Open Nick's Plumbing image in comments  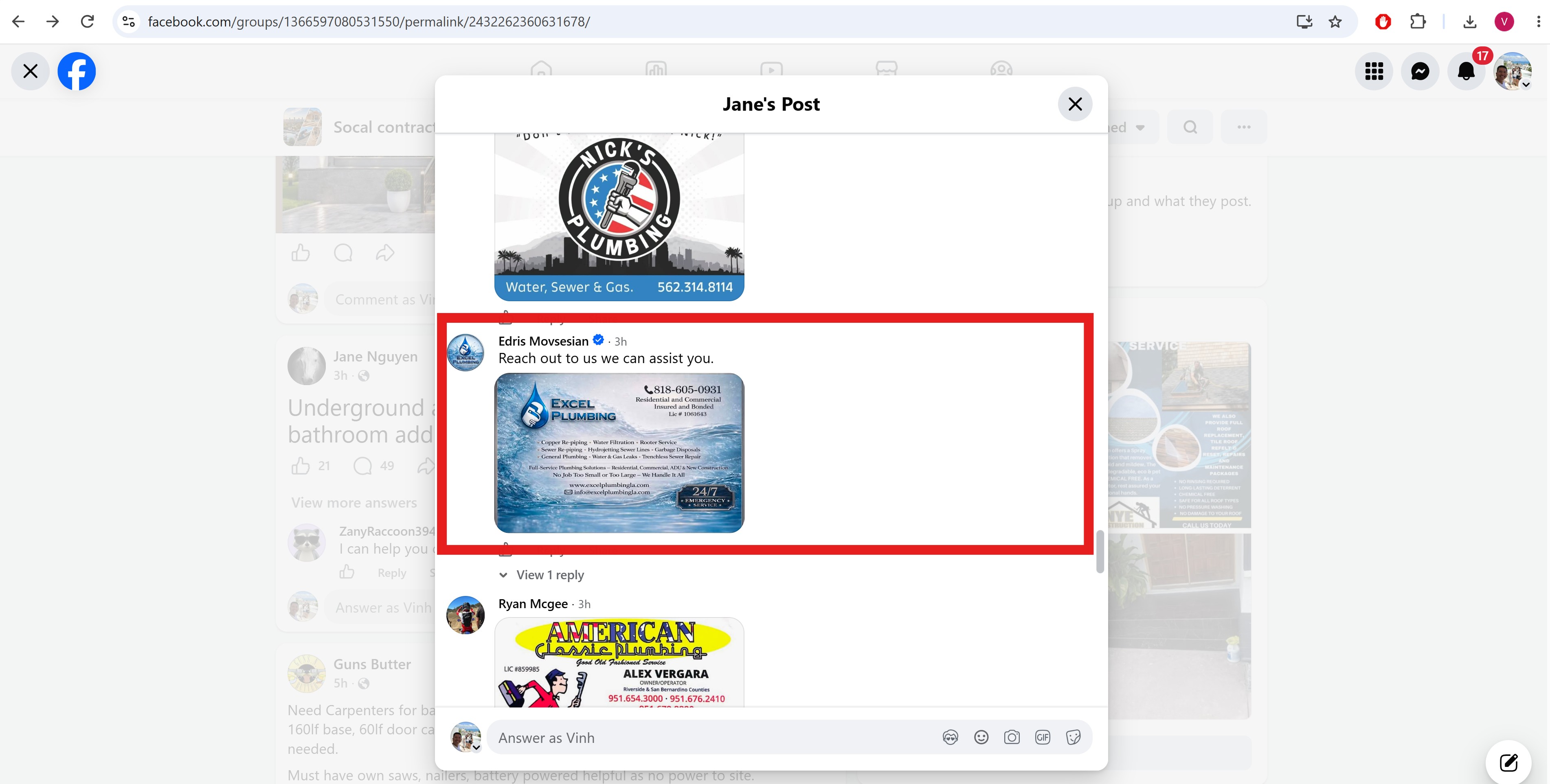click(x=619, y=217)
